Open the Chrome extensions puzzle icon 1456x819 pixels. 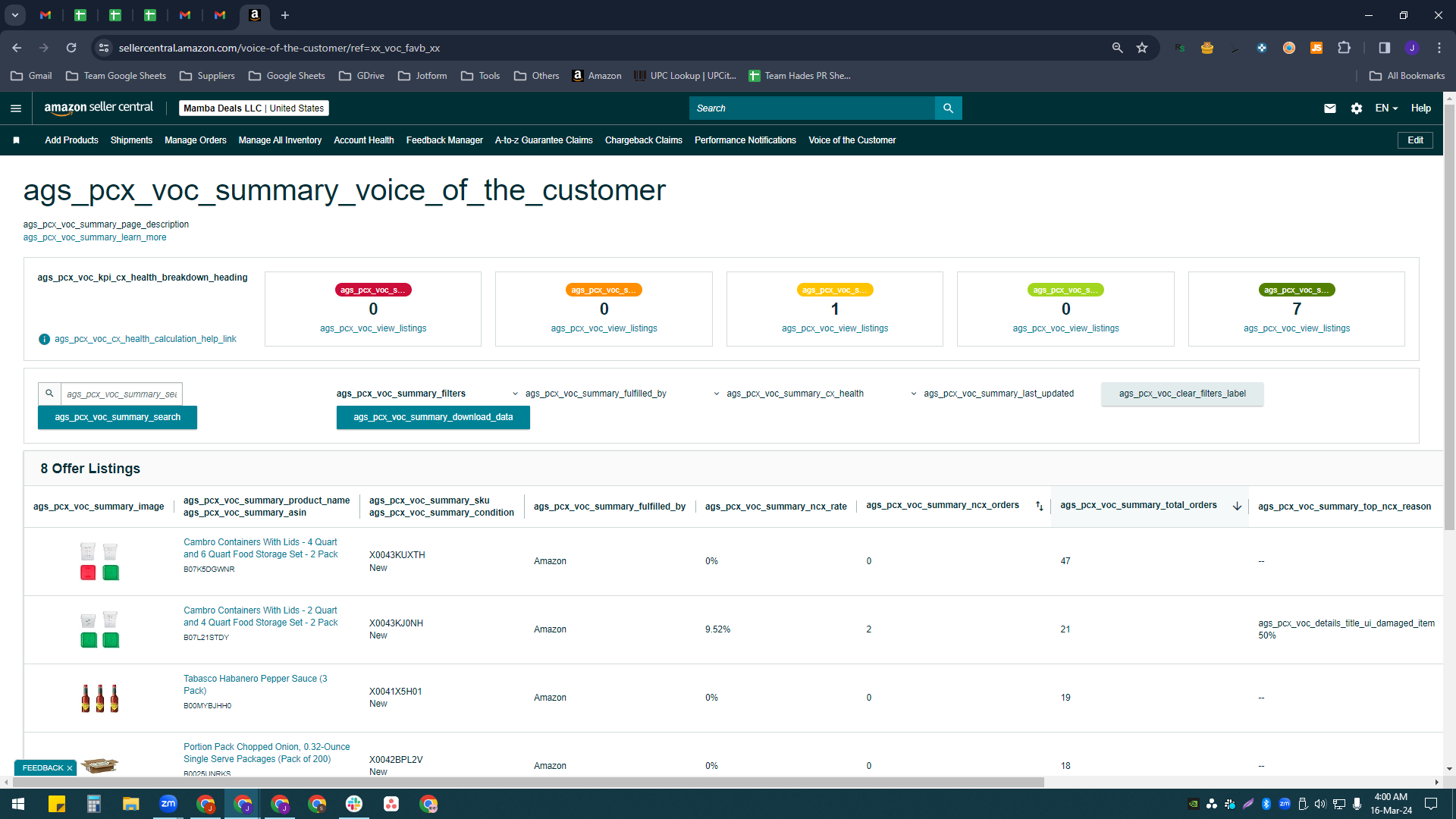[1345, 48]
